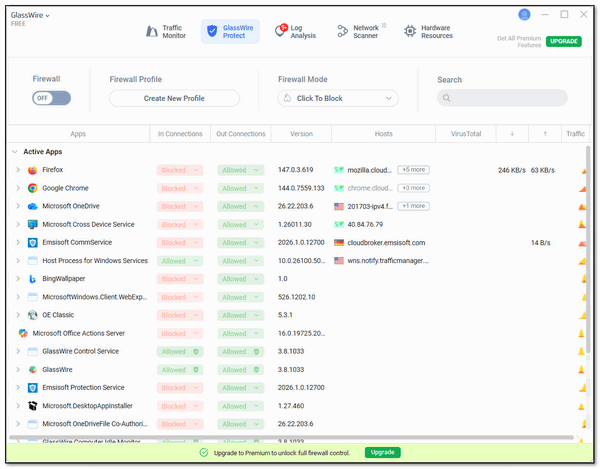Toggle Firefox In Connections Blocked state
Screen dimensions: 600x469
(x=180, y=170)
